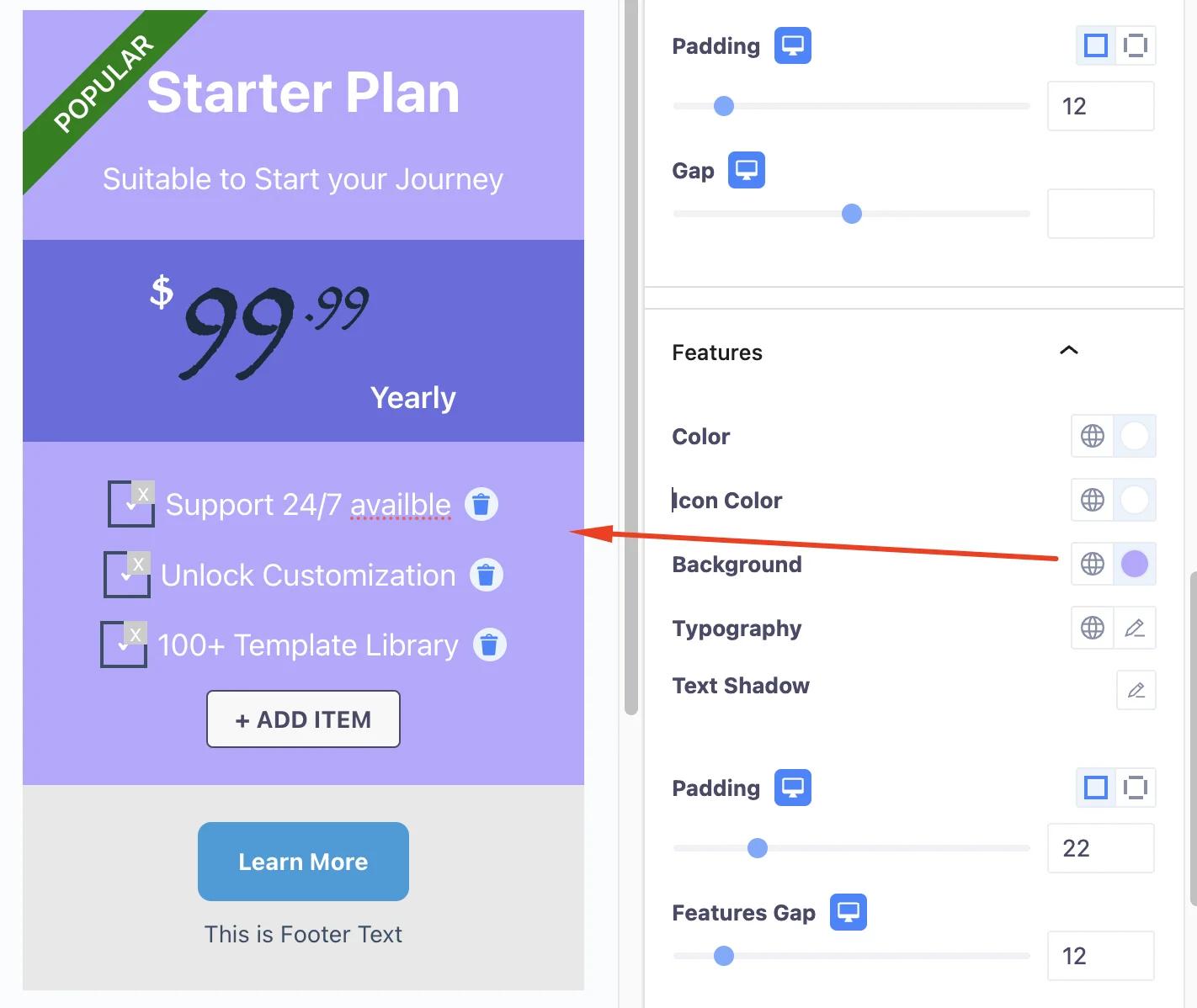1197x1008 pixels.
Task: Click the Features Gap device icon
Action: pyautogui.click(x=848, y=911)
